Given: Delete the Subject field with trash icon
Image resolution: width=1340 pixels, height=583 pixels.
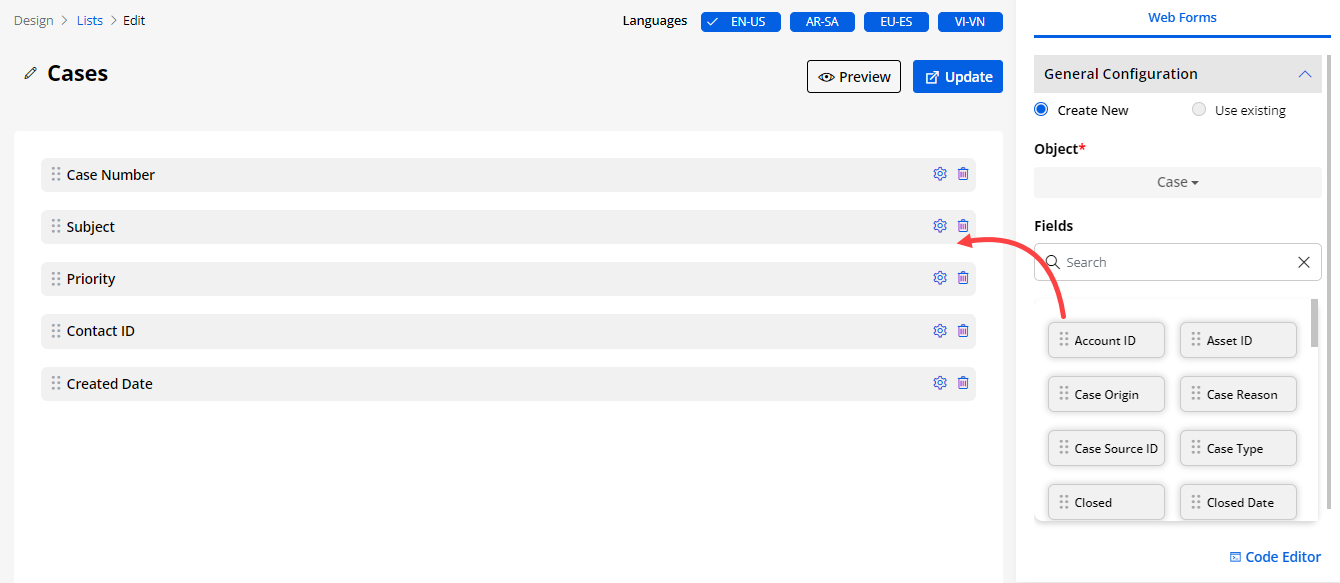Looking at the screenshot, I should point(963,226).
